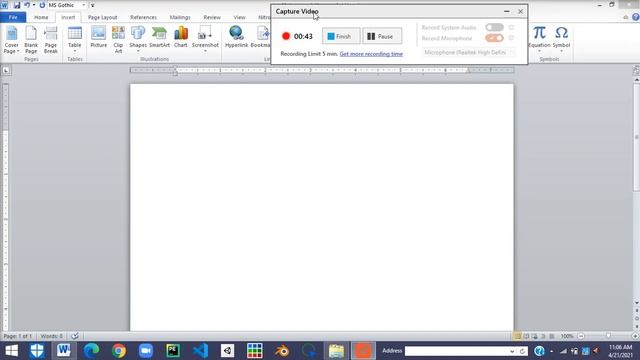Open the Table insert menu
Image resolution: width=640 pixels, height=360 pixels.
coord(75,39)
